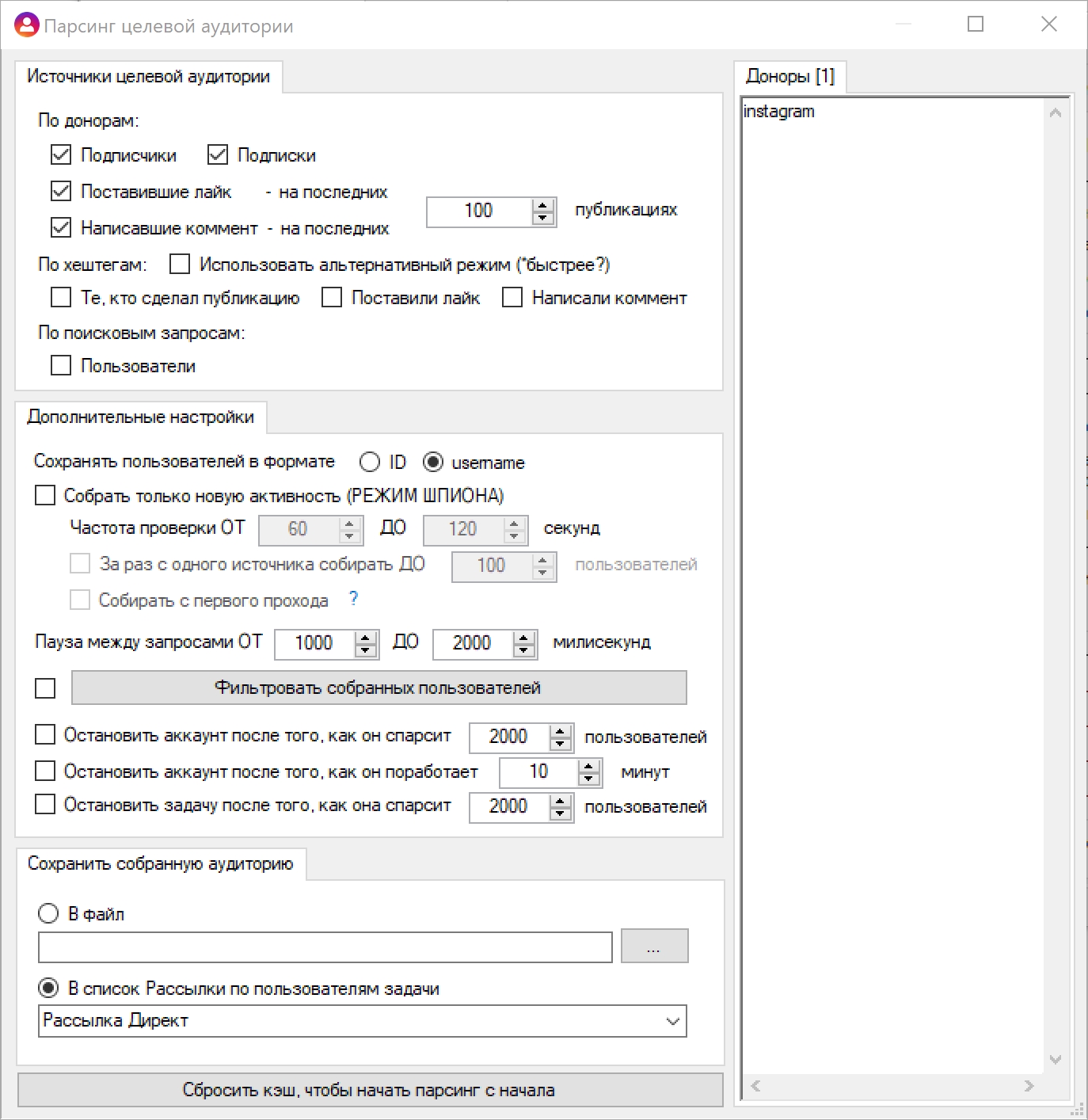The image size is (1088, 1120).
Task: Toggle the Подписчики checkbox
Action: (x=61, y=154)
